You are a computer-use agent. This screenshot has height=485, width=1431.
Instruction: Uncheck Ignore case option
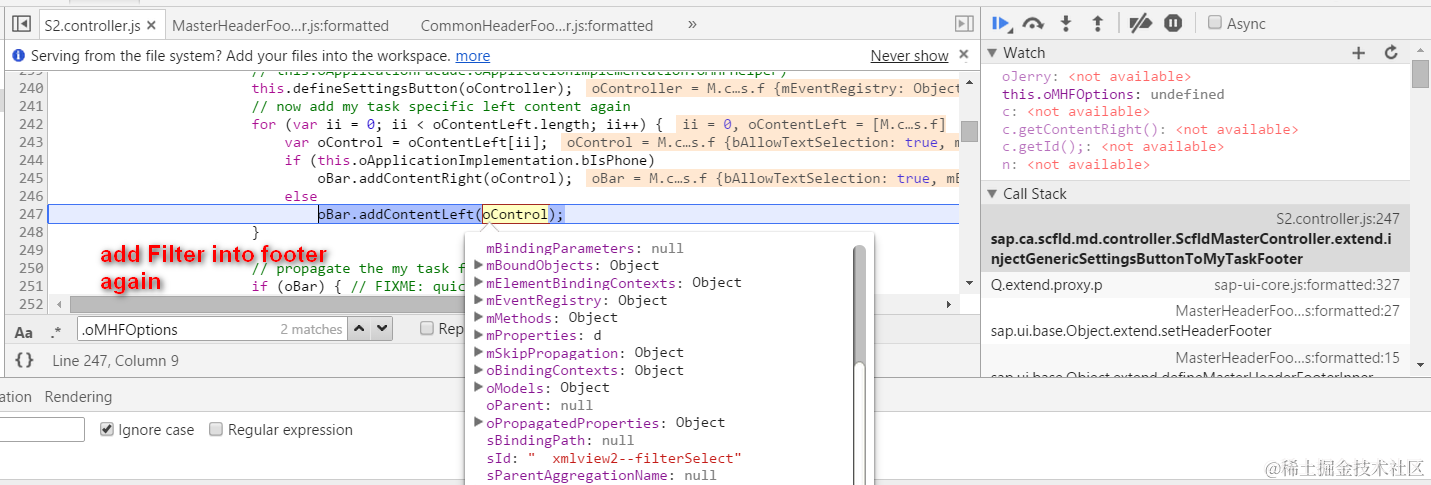pyautogui.click(x=107, y=429)
